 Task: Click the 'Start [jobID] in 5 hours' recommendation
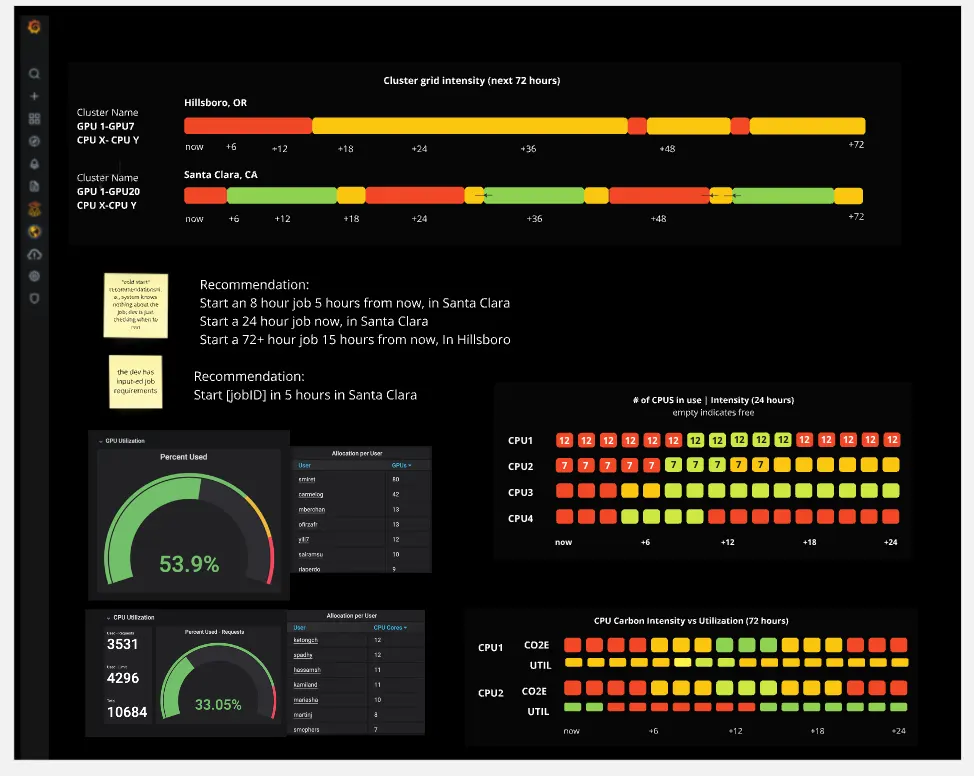click(x=305, y=395)
